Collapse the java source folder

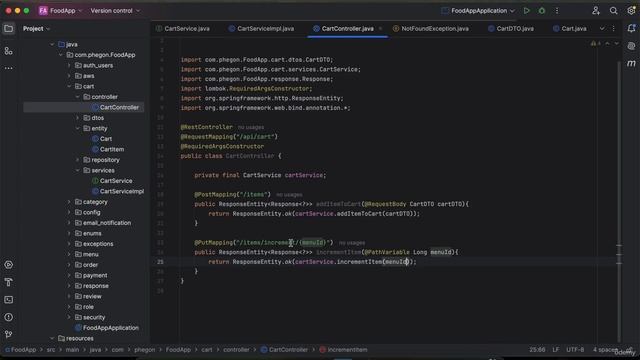52,44
